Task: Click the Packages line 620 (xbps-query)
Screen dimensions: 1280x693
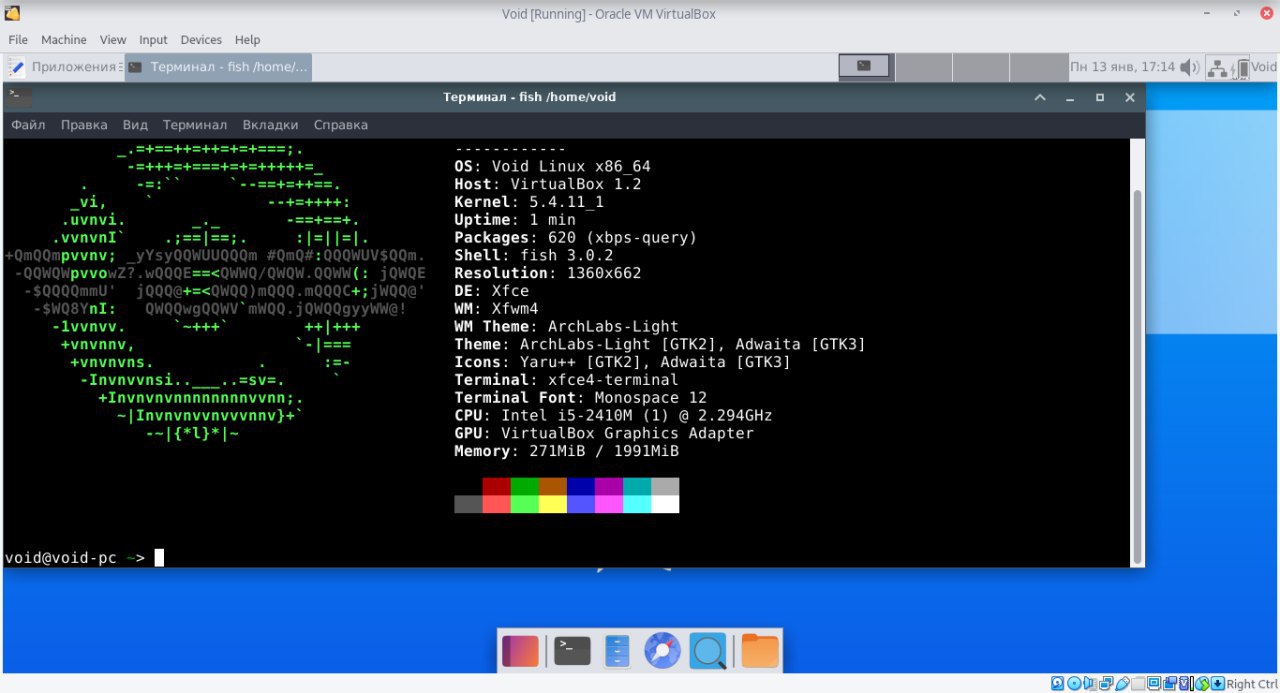Action: point(575,237)
